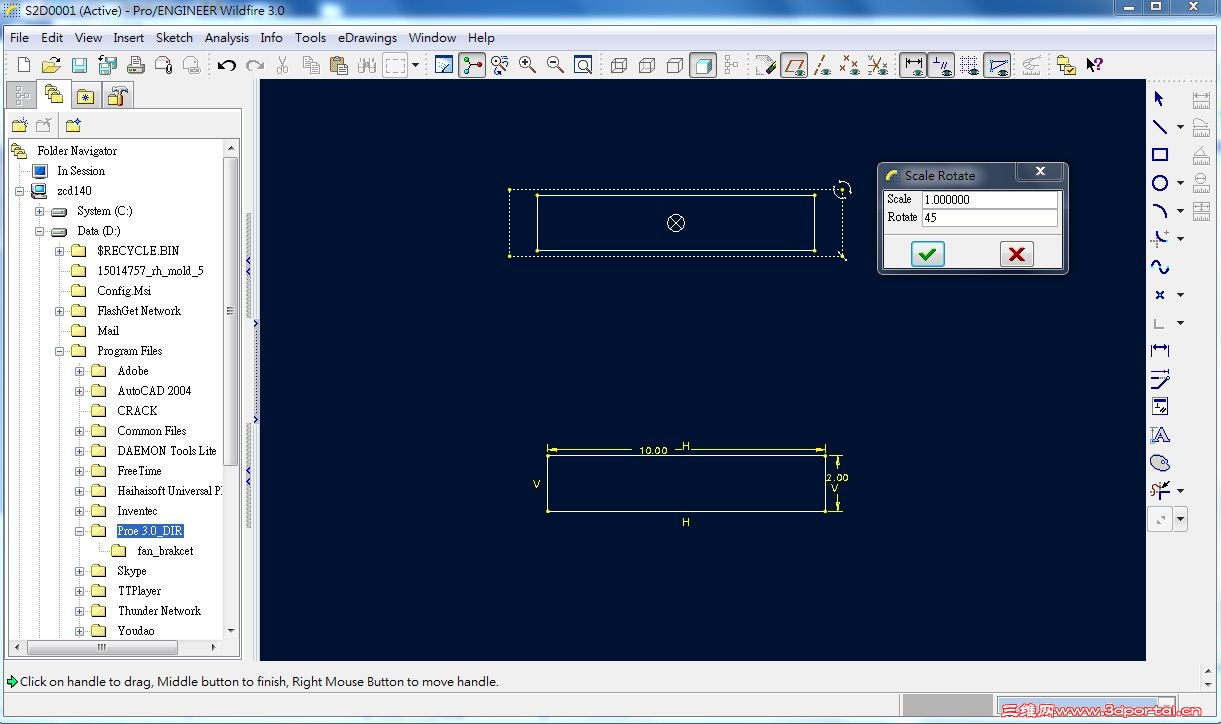Open the File menu
This screenshot has height=724, width=1221.
click(19, 37)
